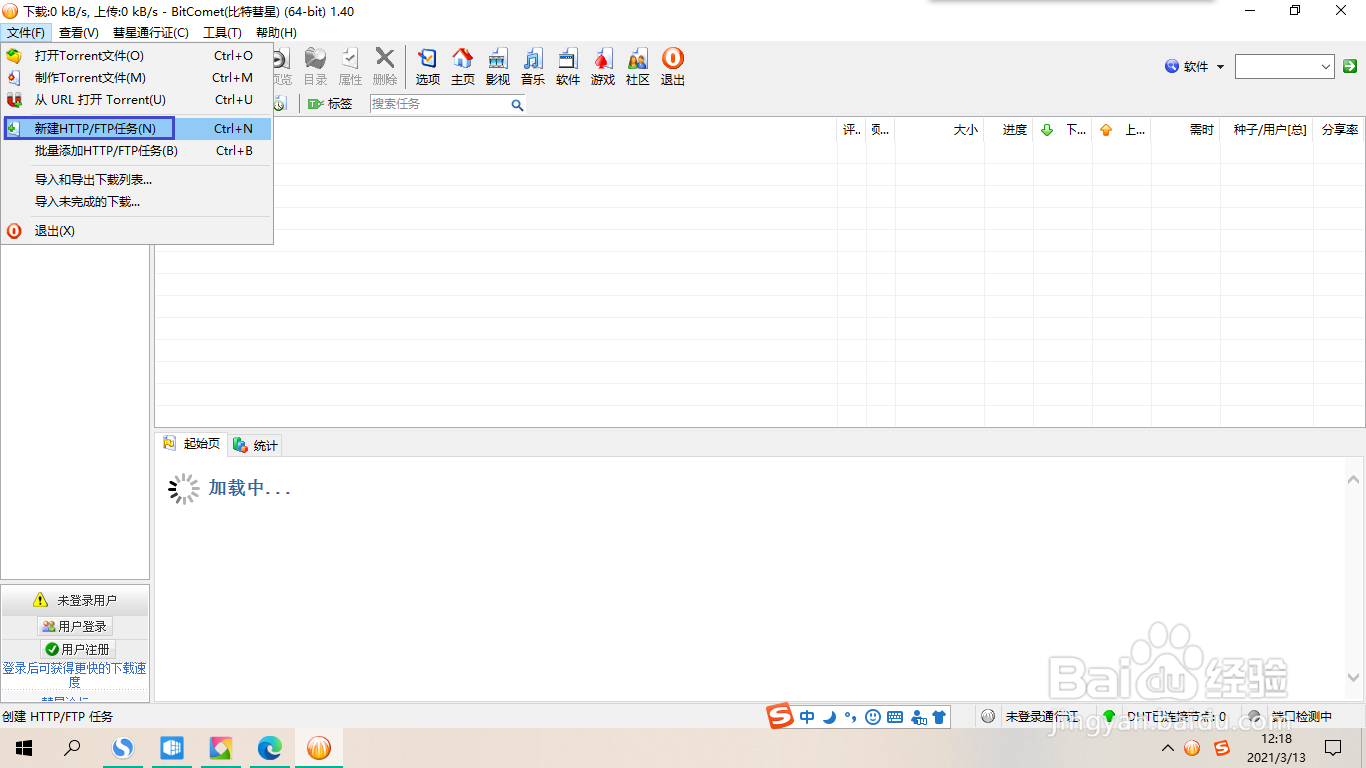Select 批量添加HTTP/FTP任务(B)
Viewport: 1366px width, 768px height.
pyautogui.click(x=137, y=151)
